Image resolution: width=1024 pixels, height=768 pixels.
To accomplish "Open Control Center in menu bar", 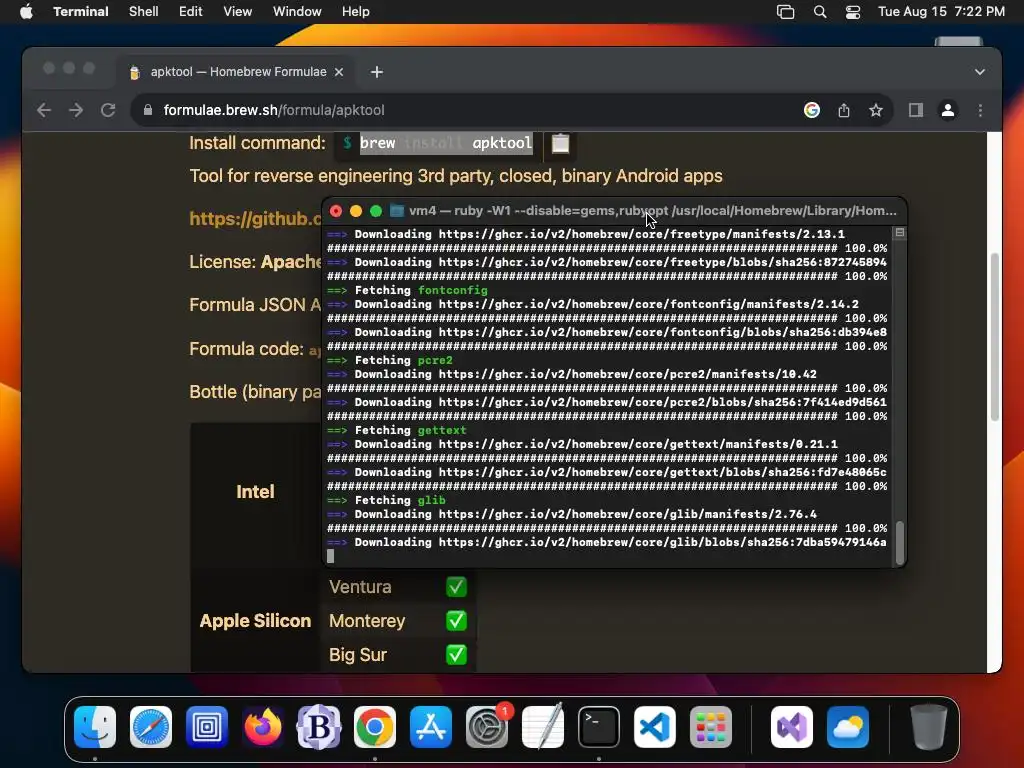I will [852, 12].
